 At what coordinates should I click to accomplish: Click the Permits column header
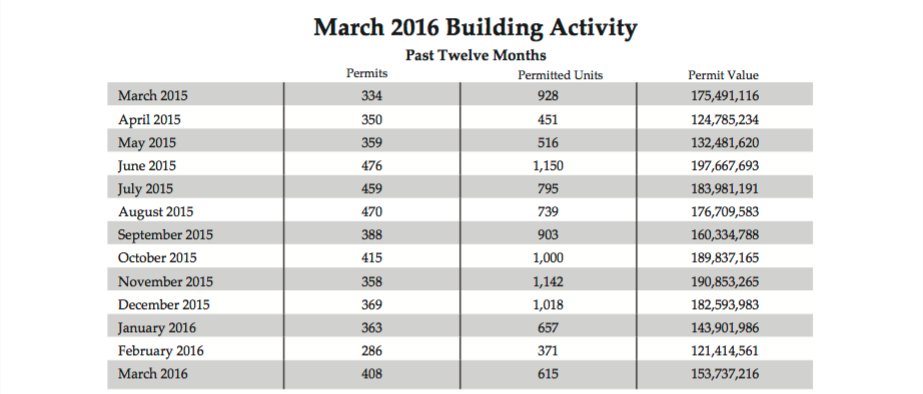(367, 74)
